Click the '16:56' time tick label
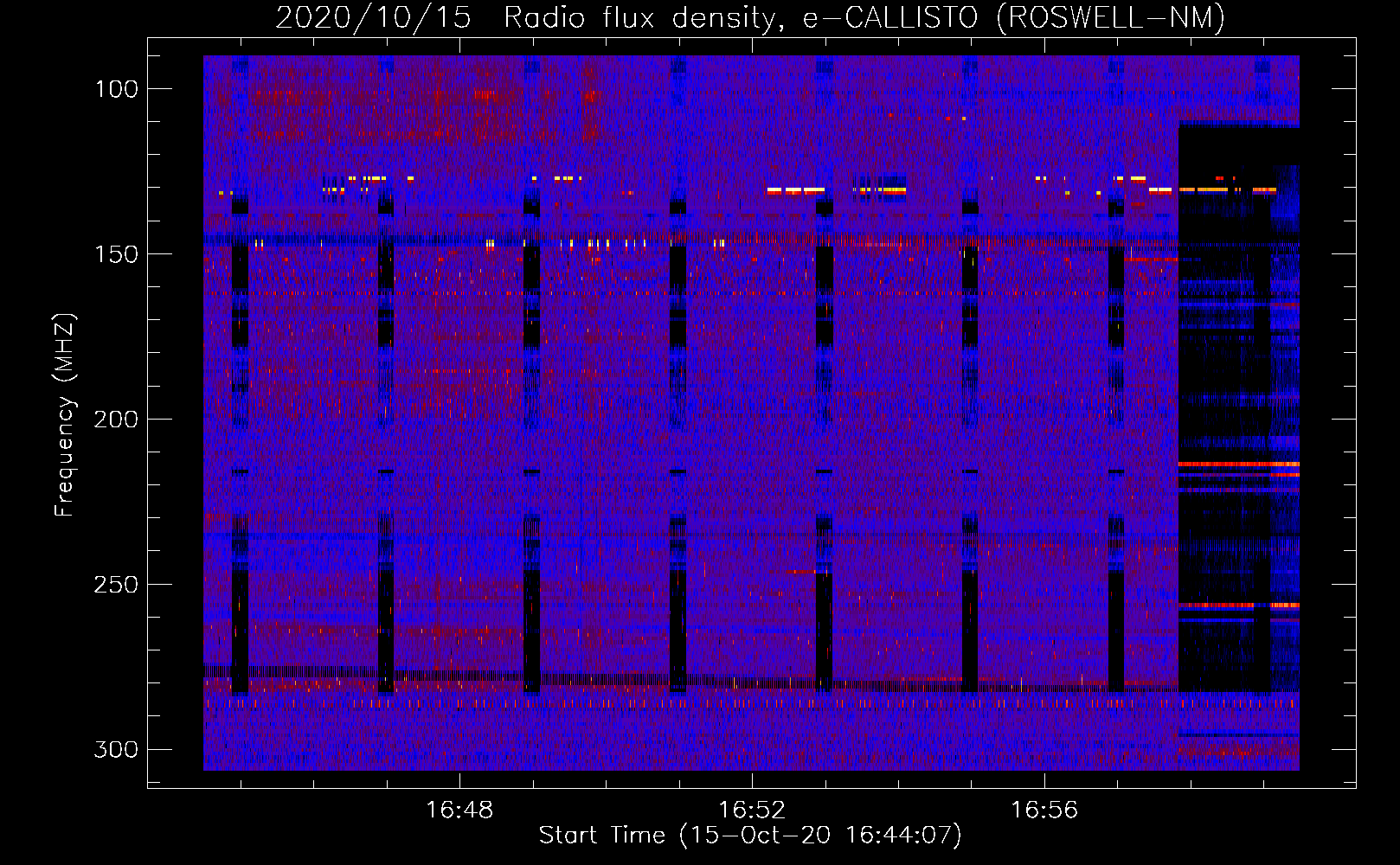 1045,810
